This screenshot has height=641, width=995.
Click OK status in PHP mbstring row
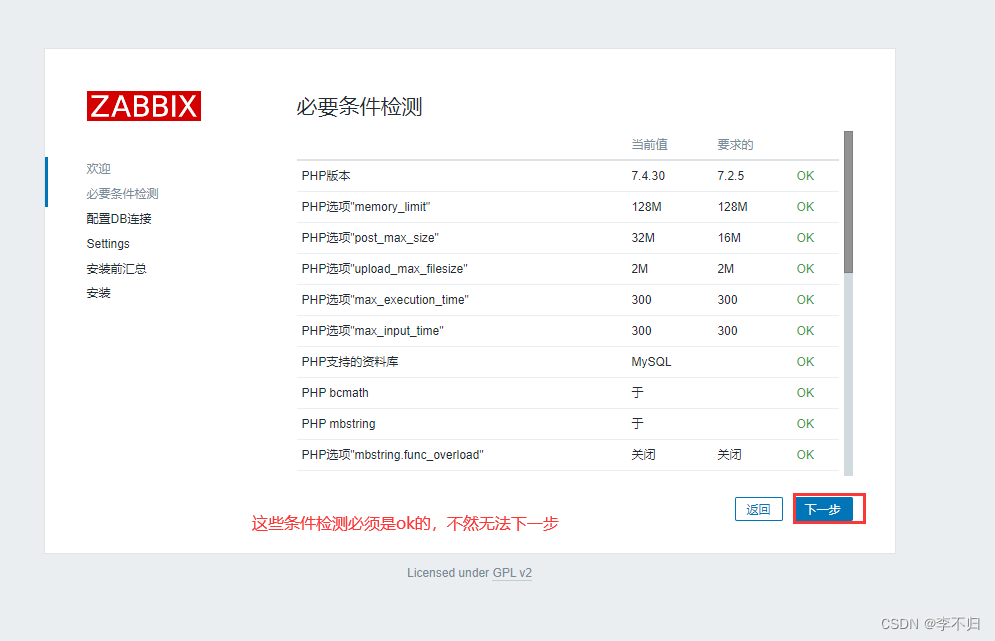click(x=805, y=424)
